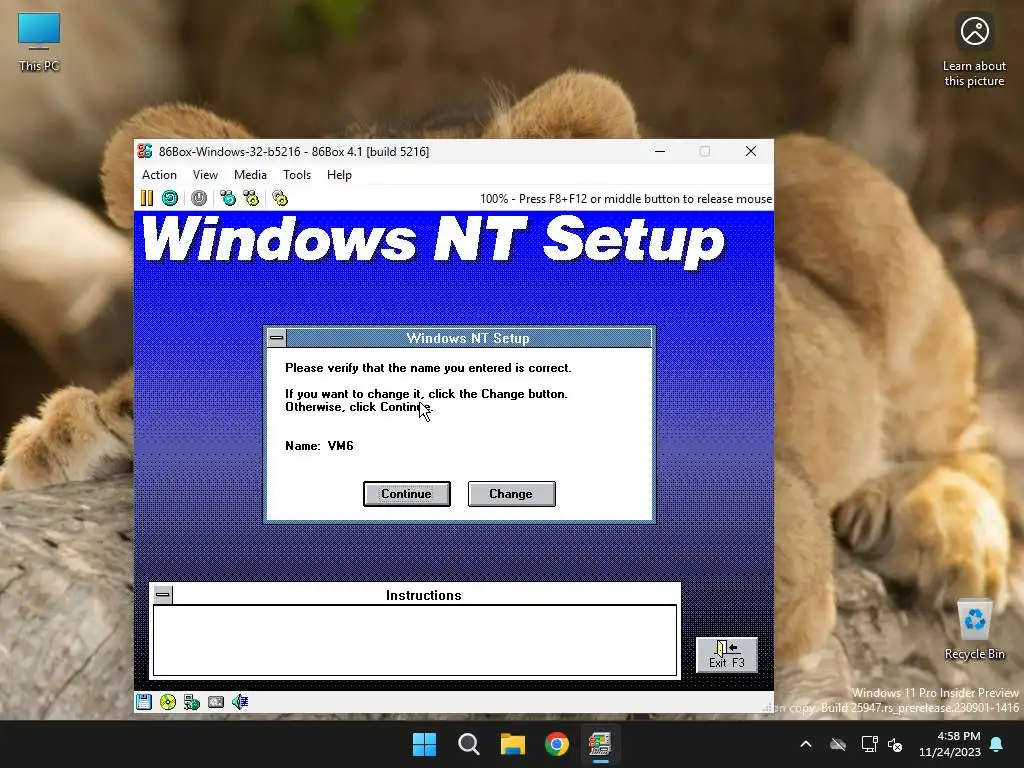Open the Tools menu
Screen dimensions: 1024x768
coord(296,175)
